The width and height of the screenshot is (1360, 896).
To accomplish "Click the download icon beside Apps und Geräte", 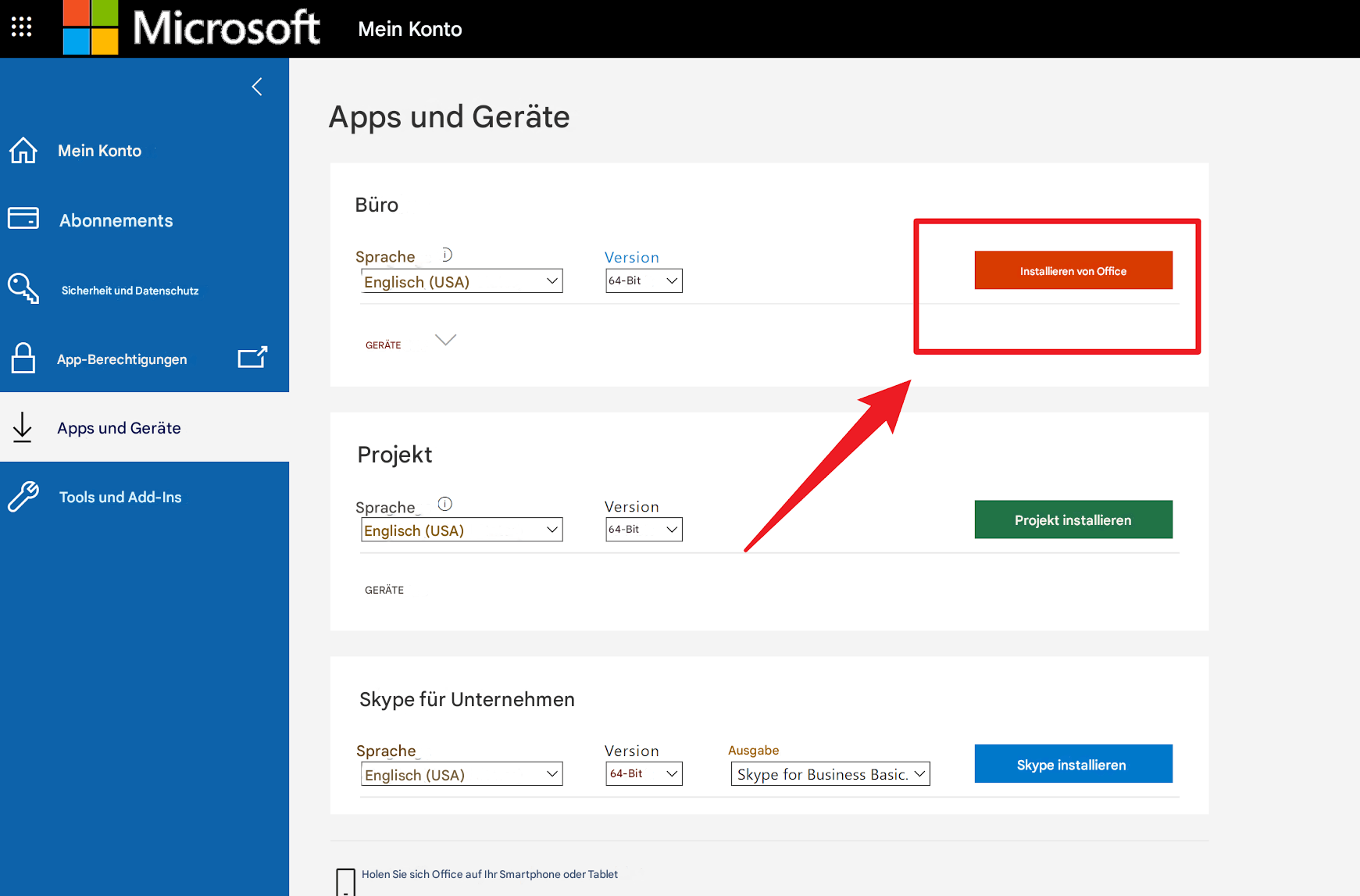I will coord(23,427).
